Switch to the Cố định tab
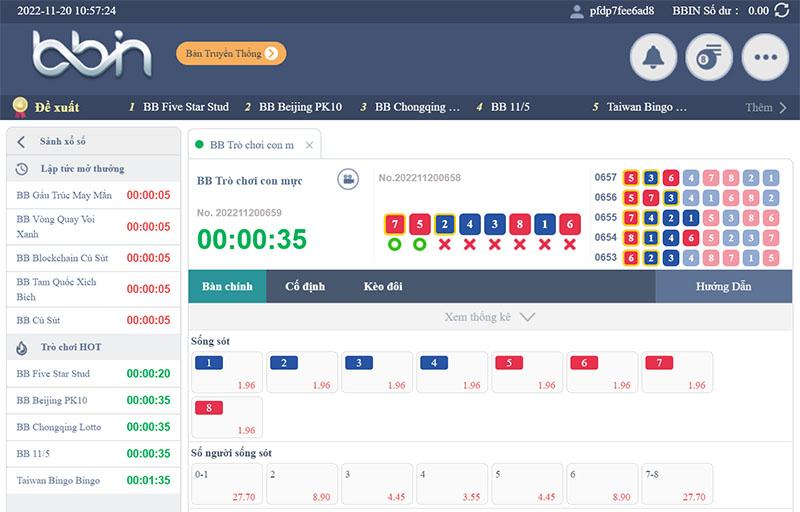This screenshot has height=512, width=800. (305, 287)
